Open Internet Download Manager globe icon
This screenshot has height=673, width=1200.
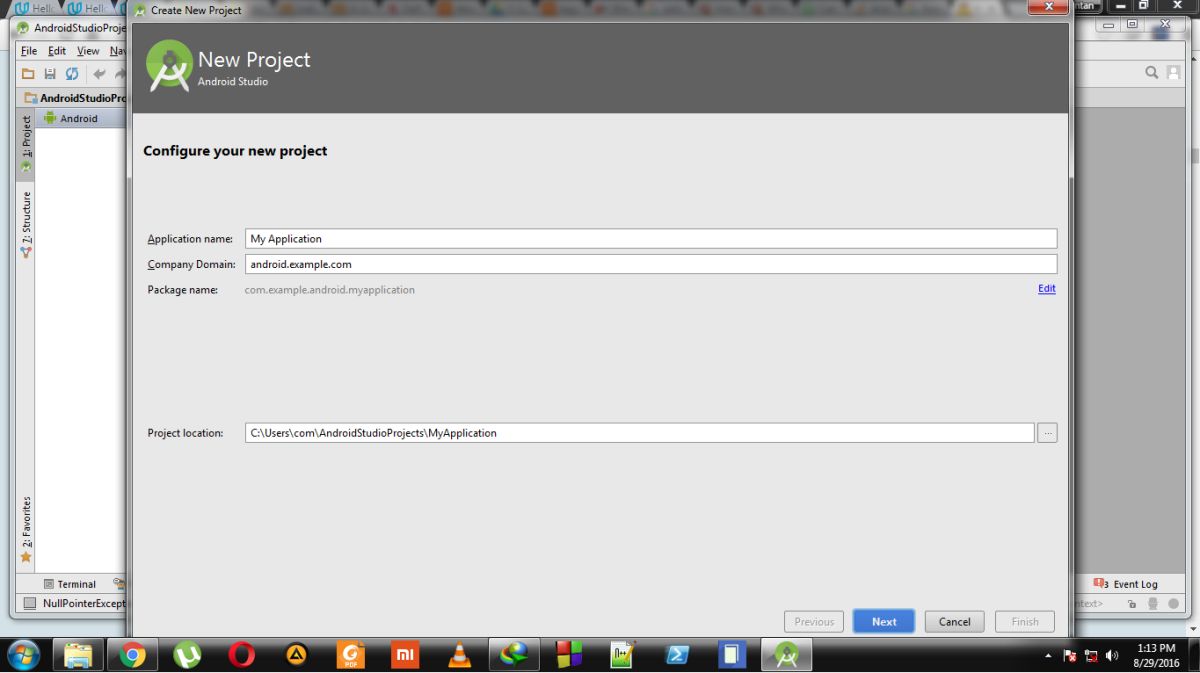[x=514, y=655]
